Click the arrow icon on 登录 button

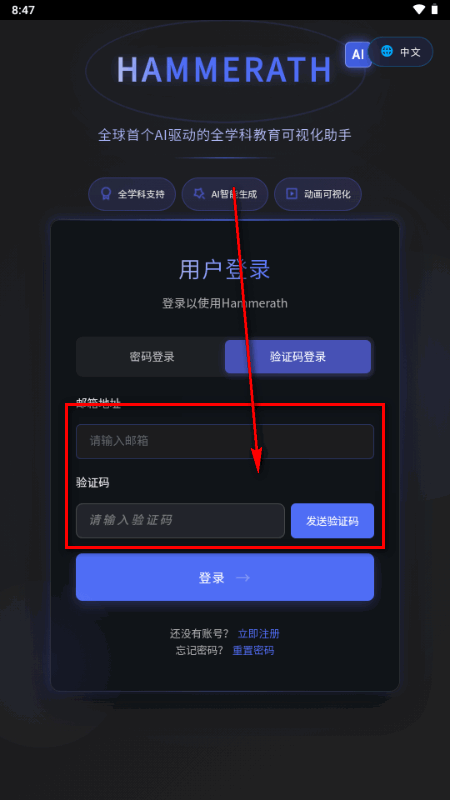click(x=243, y=578)
